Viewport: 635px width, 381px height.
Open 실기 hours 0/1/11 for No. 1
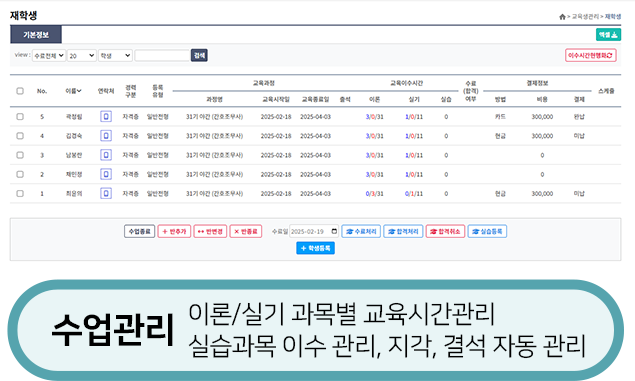tap(414, 194)
